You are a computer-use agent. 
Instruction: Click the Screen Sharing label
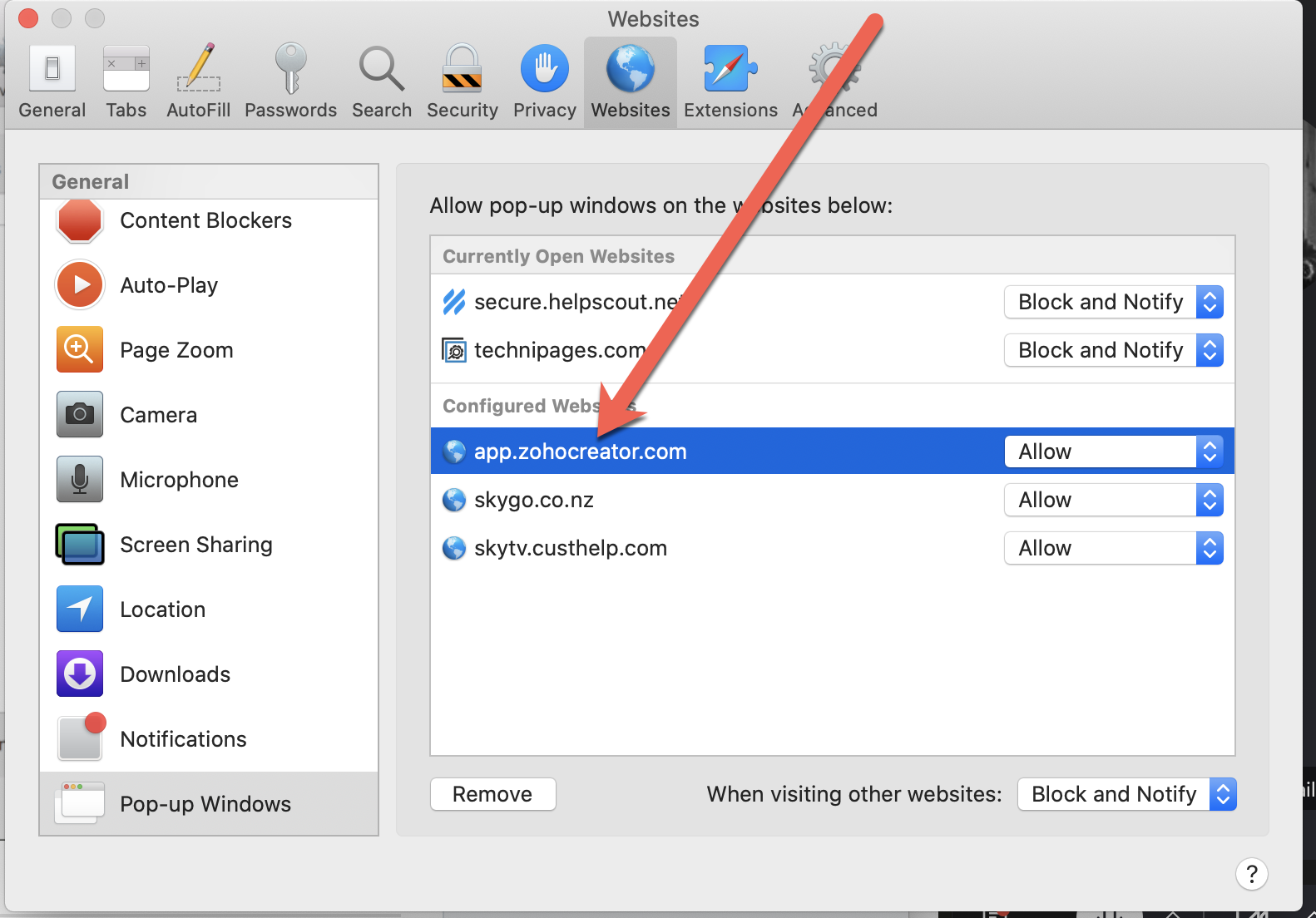196,545
